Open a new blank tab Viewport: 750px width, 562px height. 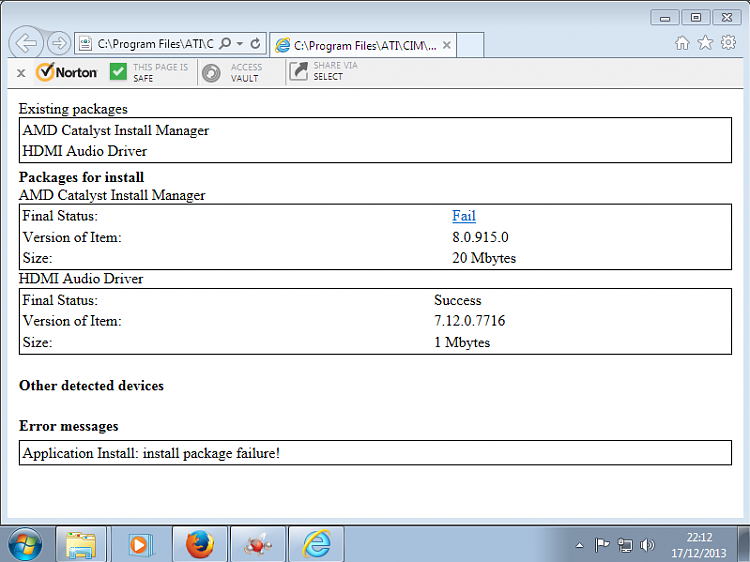(470, 45)
